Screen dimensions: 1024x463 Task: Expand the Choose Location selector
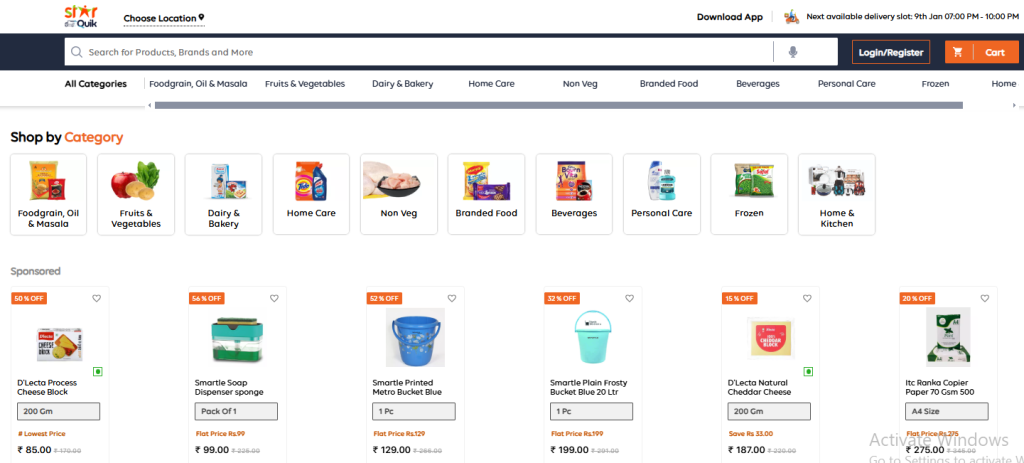coord(163,18)
